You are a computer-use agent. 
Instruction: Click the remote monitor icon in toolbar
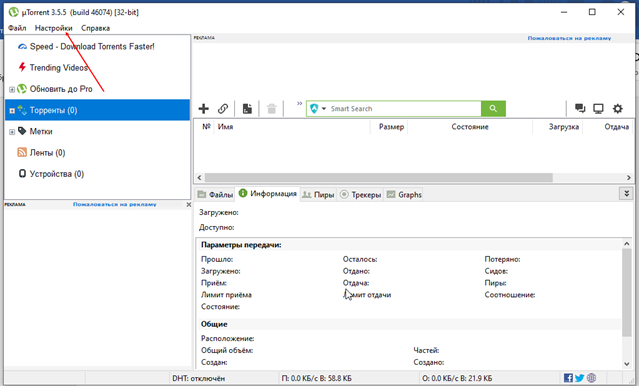tap(598, 108)
